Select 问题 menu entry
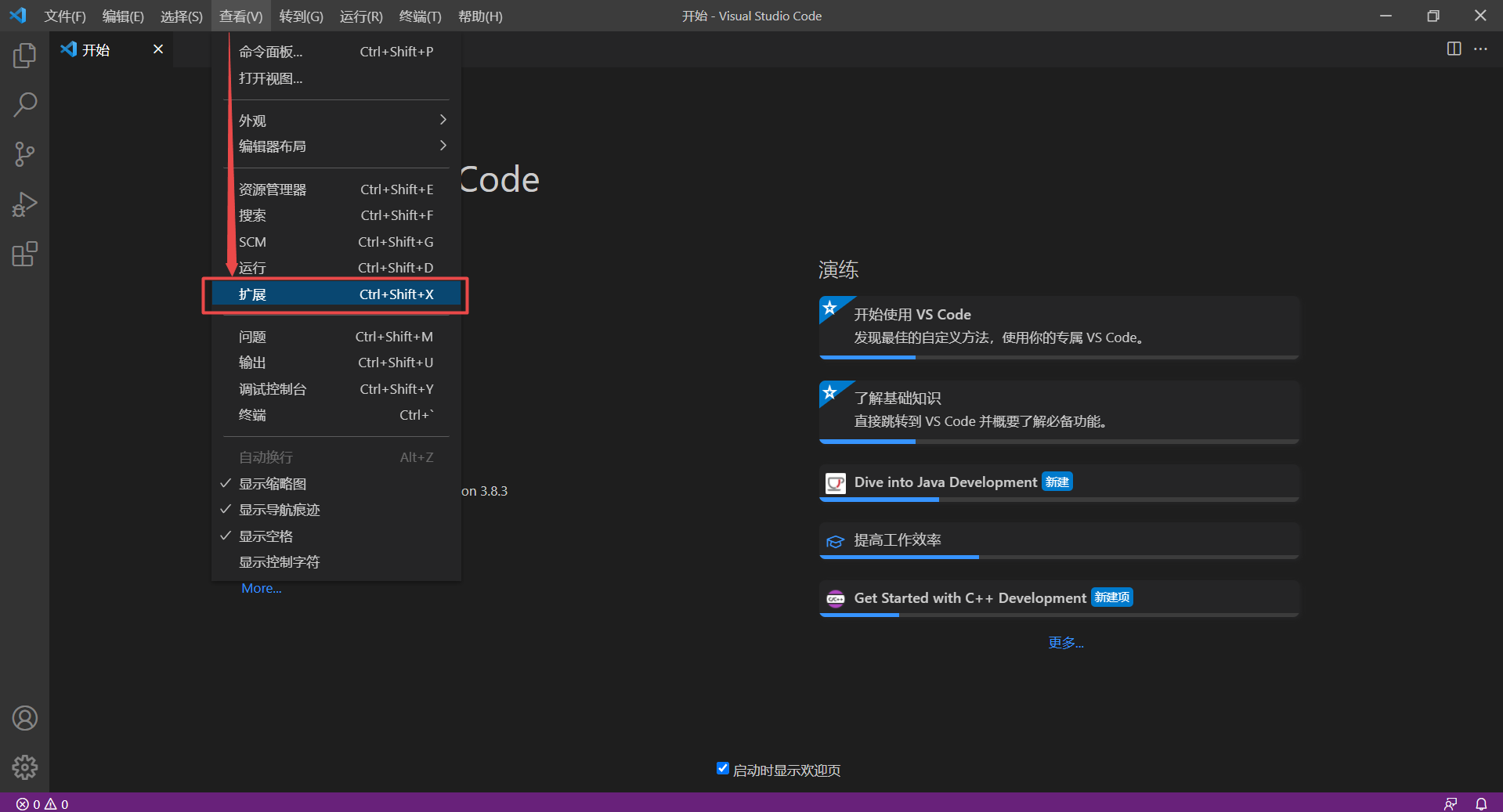This screenshot has width=1503, height=812. click(336, 337)
